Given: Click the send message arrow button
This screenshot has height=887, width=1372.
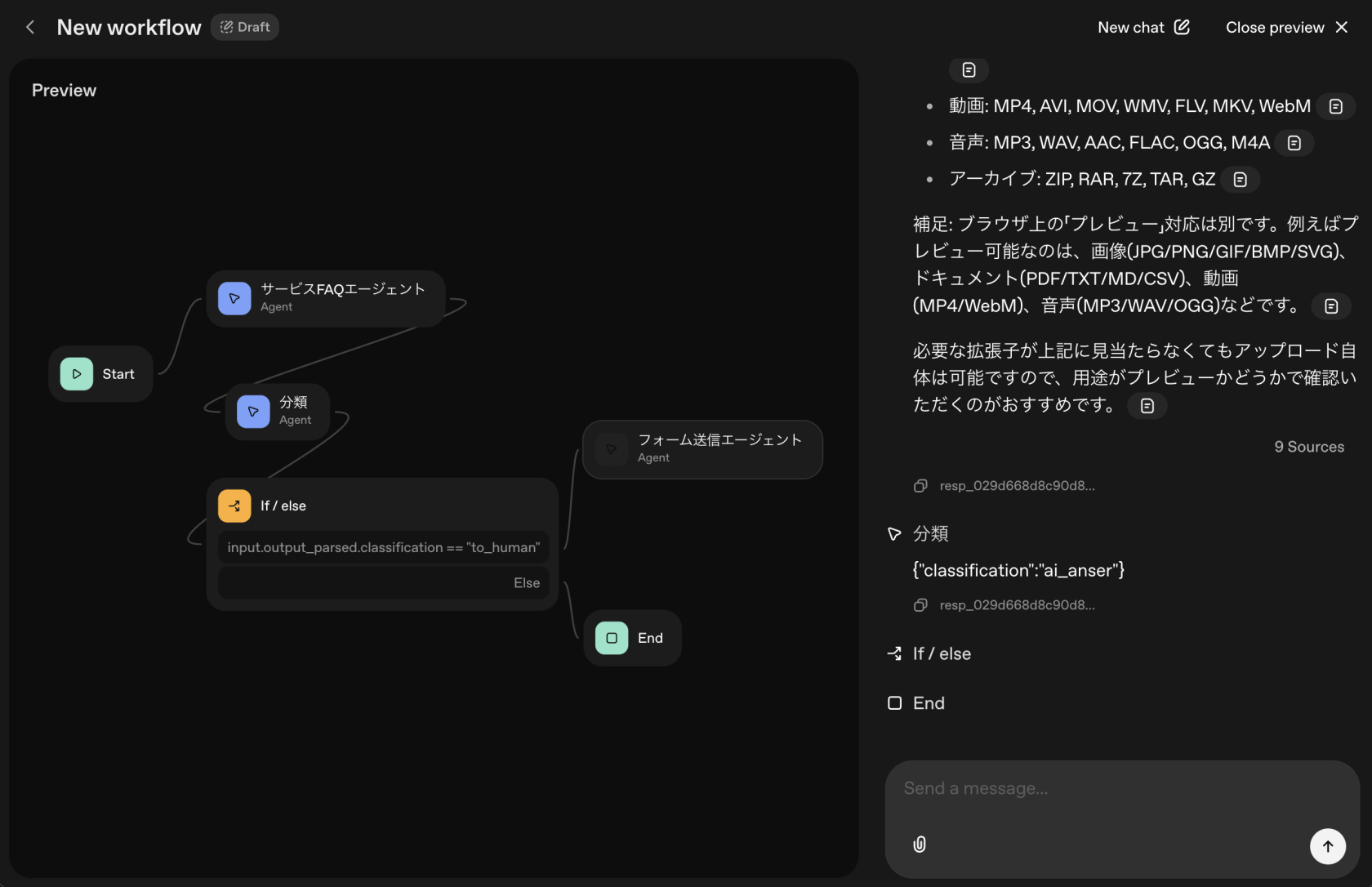Looking at the screenshot, I should (x=1328, y=846).
